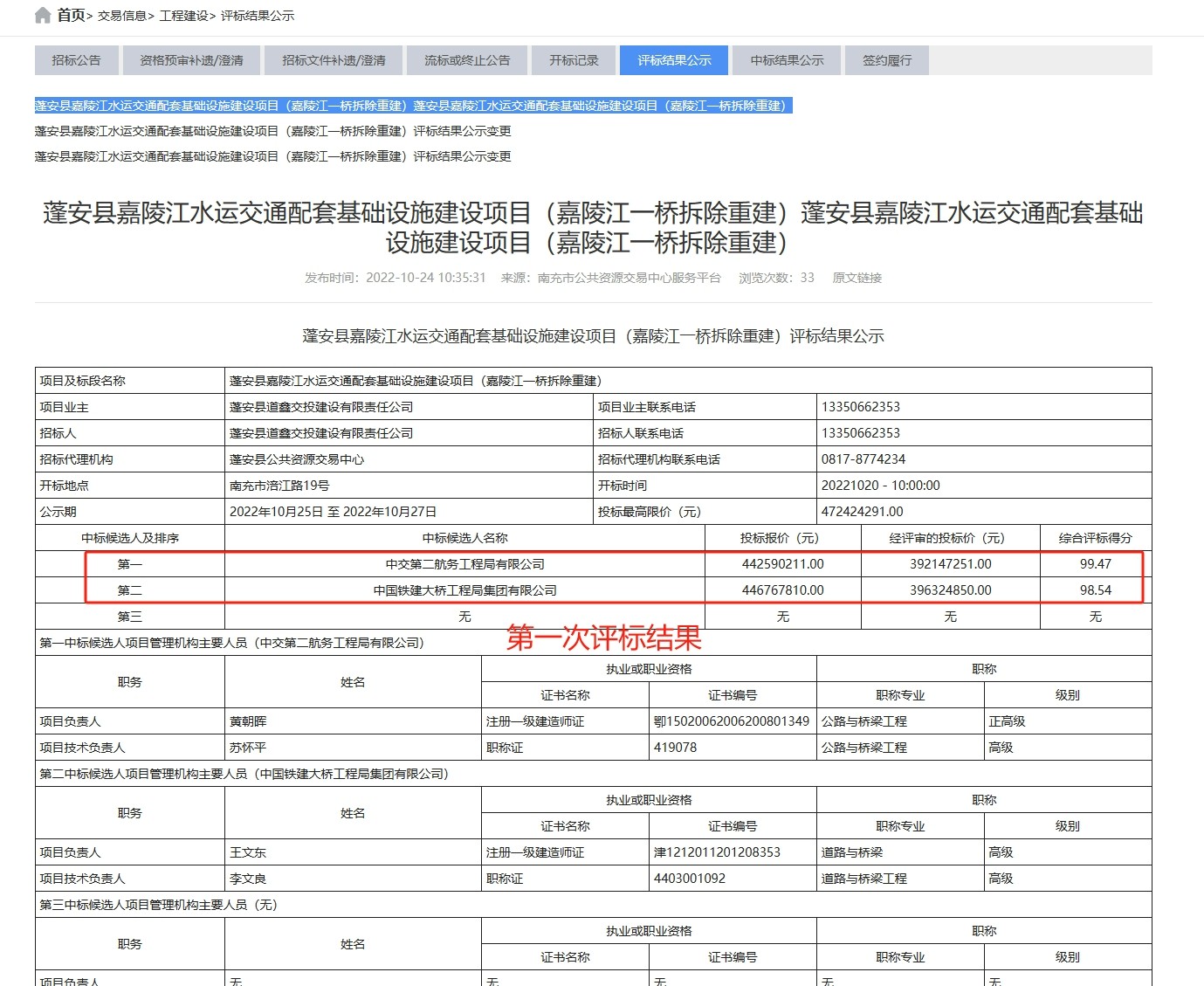Click the evaluated price 396324850.00
This screenshot has height=986, width=1204.
pyautogui.click(x=950, y=590)
